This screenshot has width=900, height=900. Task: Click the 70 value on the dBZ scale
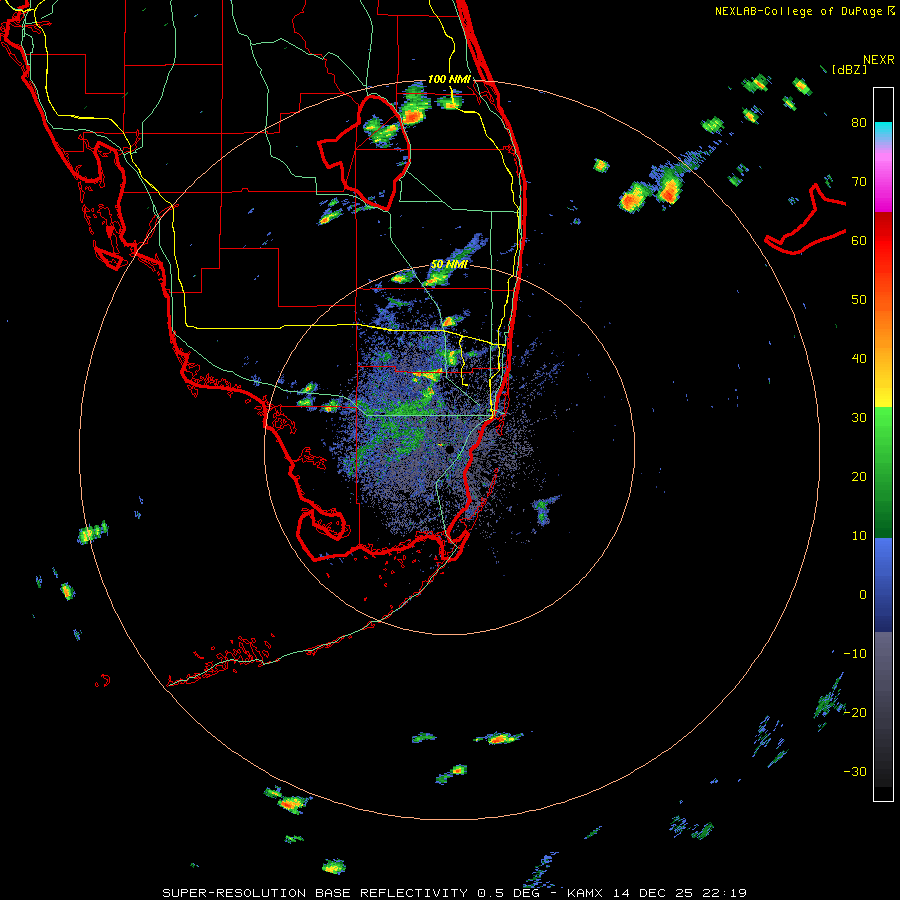(859, 182)
